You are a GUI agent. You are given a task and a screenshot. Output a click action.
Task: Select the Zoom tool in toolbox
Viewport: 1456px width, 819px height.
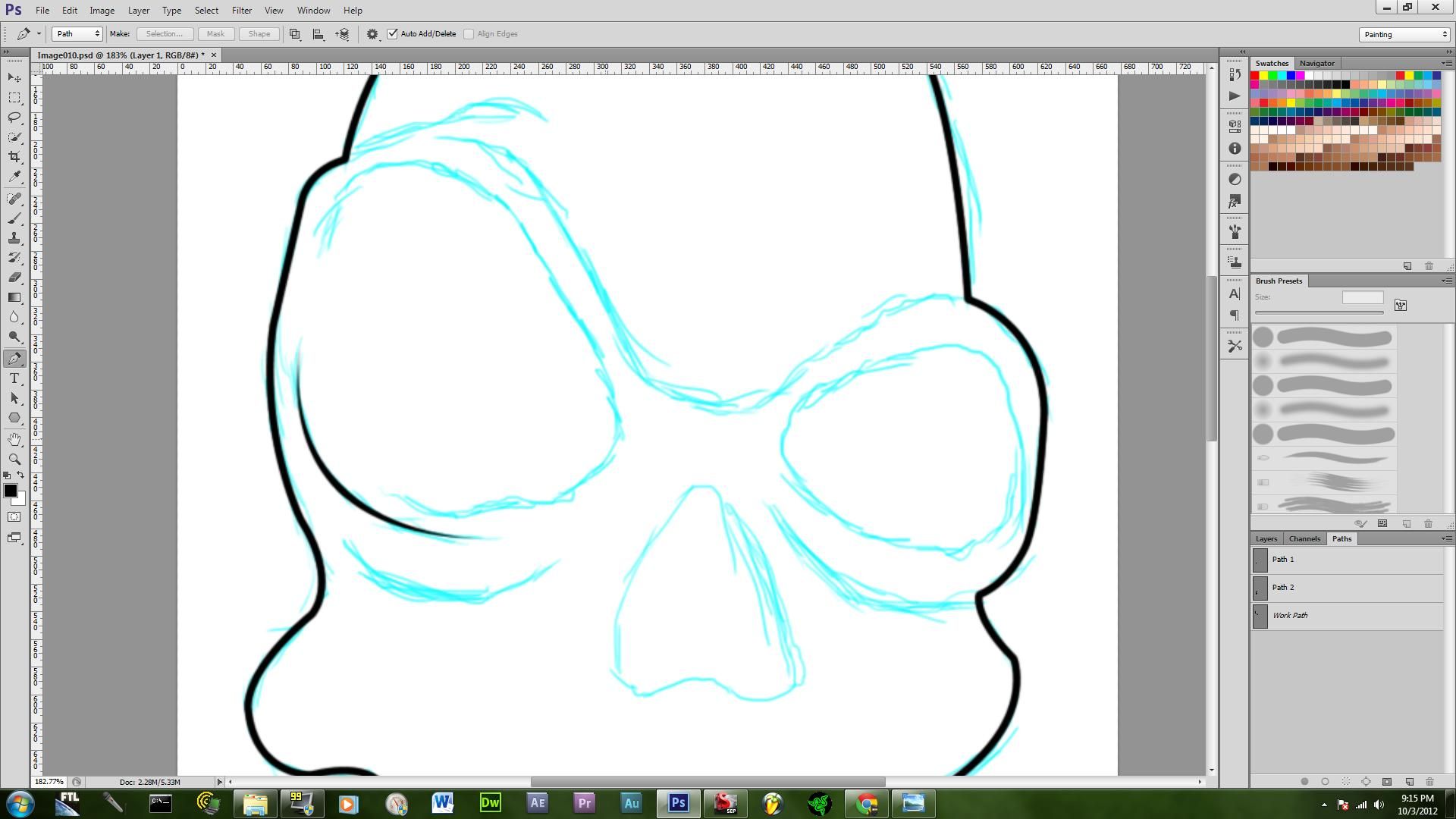click(14, 459)
